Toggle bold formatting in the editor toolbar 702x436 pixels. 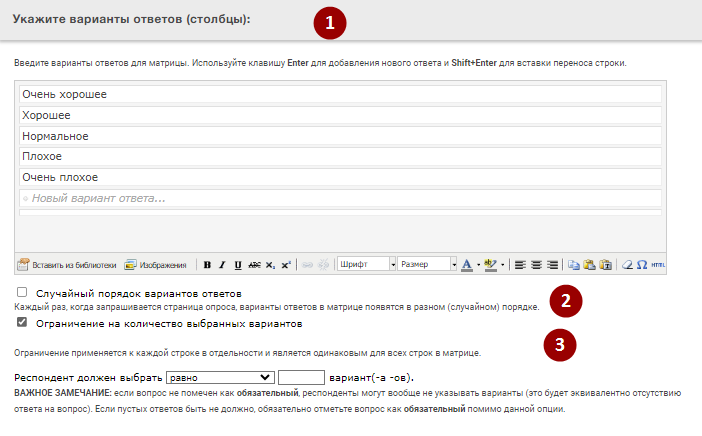point(207,265)
